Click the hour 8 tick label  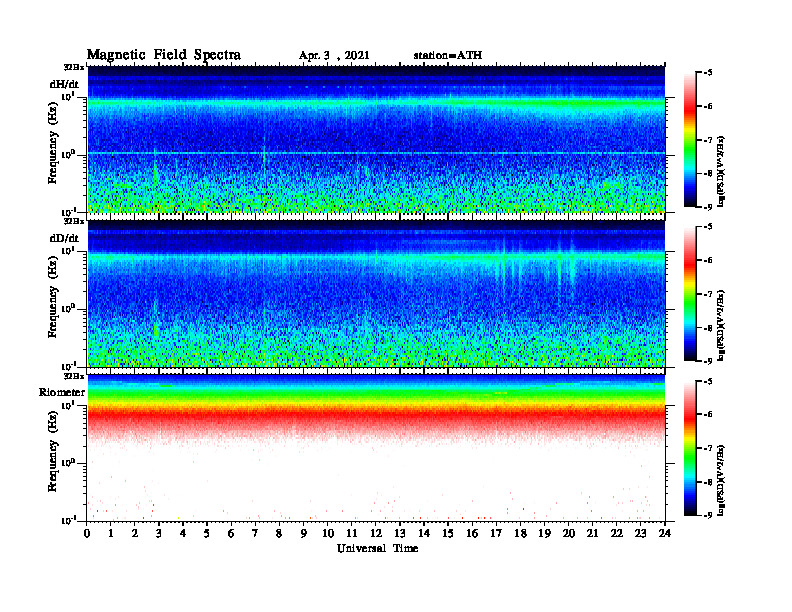tap(279, 534)
